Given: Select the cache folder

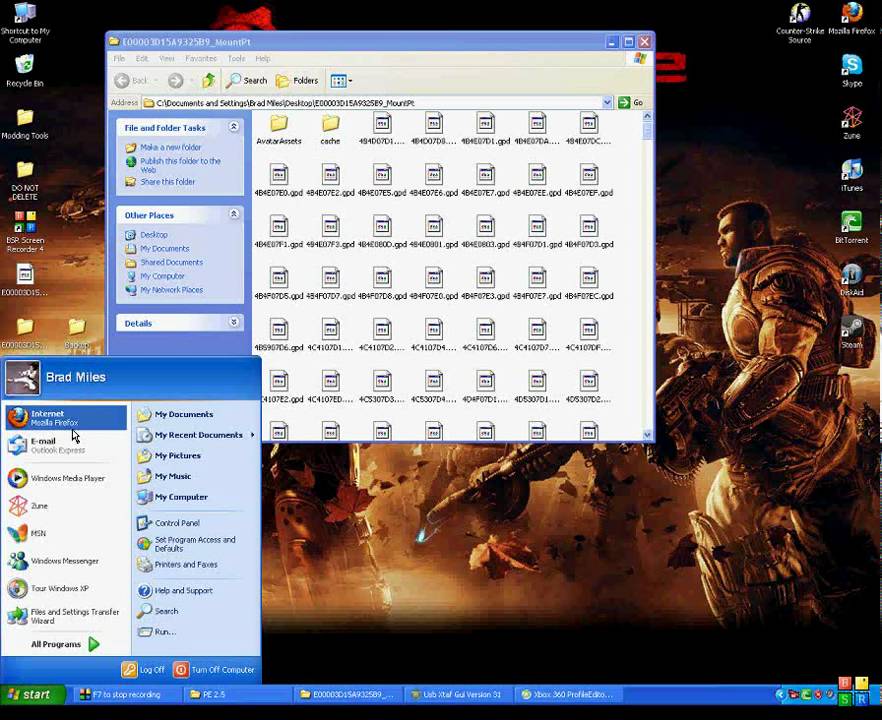Looking at the screenshot, I should [x=330, y=129].
